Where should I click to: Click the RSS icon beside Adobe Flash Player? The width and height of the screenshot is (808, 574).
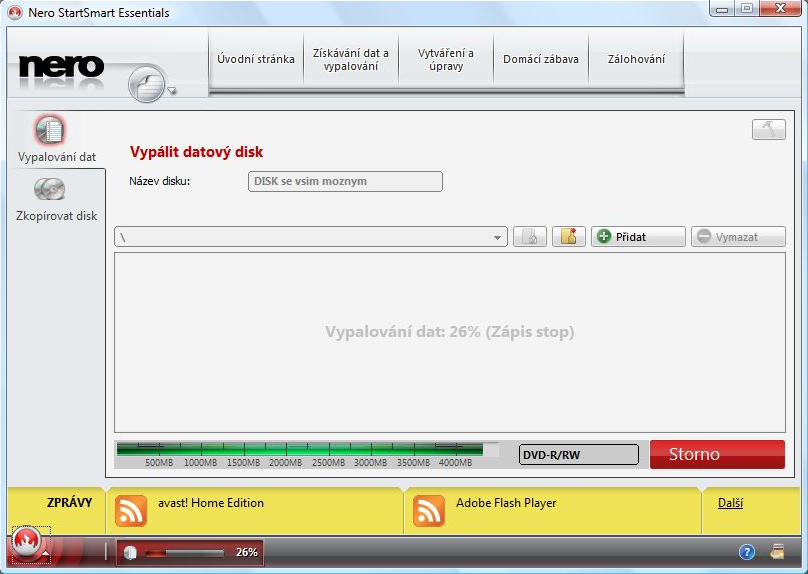(x=429, y=511)
